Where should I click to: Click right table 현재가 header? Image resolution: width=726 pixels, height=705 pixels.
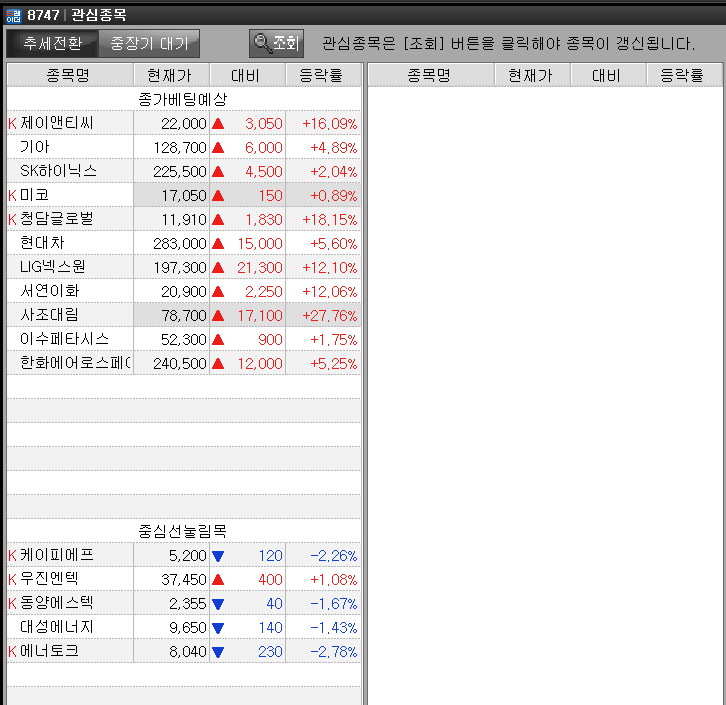coord(532,75)
